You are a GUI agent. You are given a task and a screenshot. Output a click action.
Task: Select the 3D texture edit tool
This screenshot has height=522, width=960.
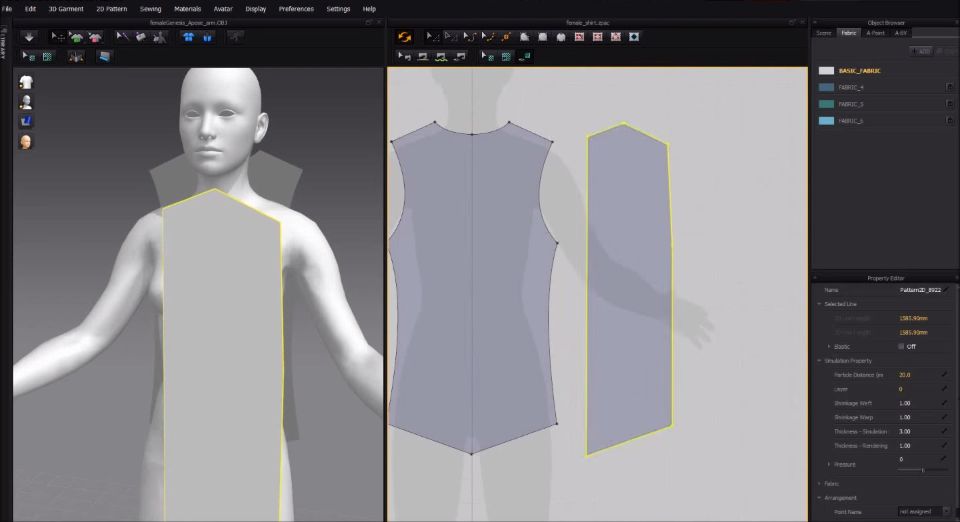click(x=29, y=56)
